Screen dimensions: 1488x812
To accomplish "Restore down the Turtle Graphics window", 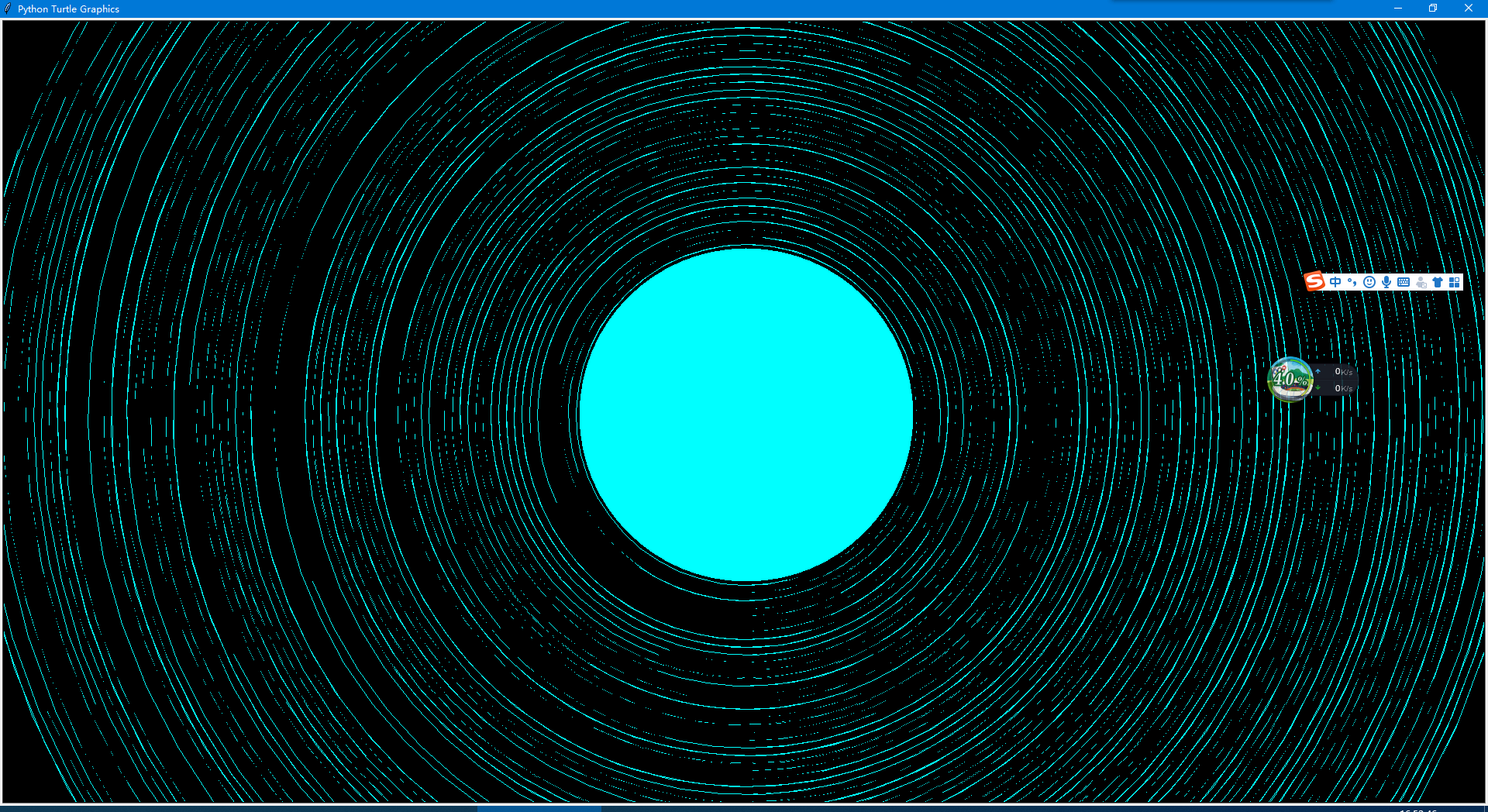I will (x=1433, y=9).
